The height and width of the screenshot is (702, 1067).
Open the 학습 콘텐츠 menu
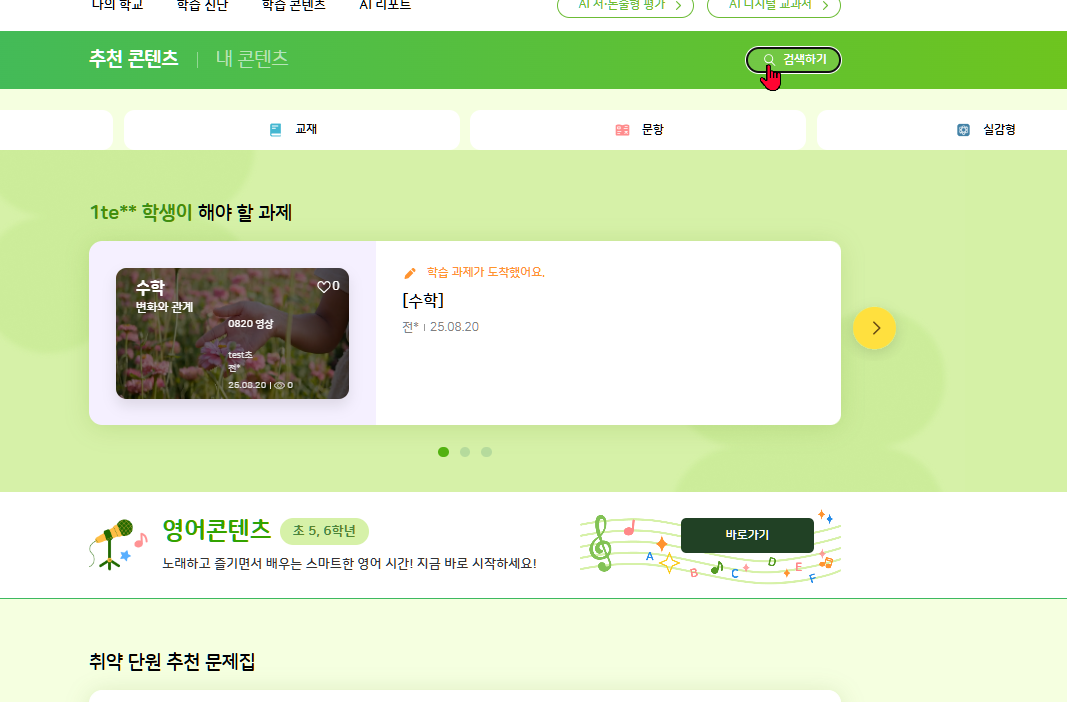coord(294,5)
